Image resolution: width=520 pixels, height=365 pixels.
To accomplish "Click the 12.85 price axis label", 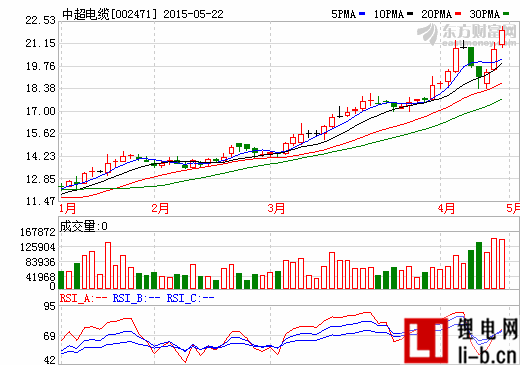I will pos(41,179).
